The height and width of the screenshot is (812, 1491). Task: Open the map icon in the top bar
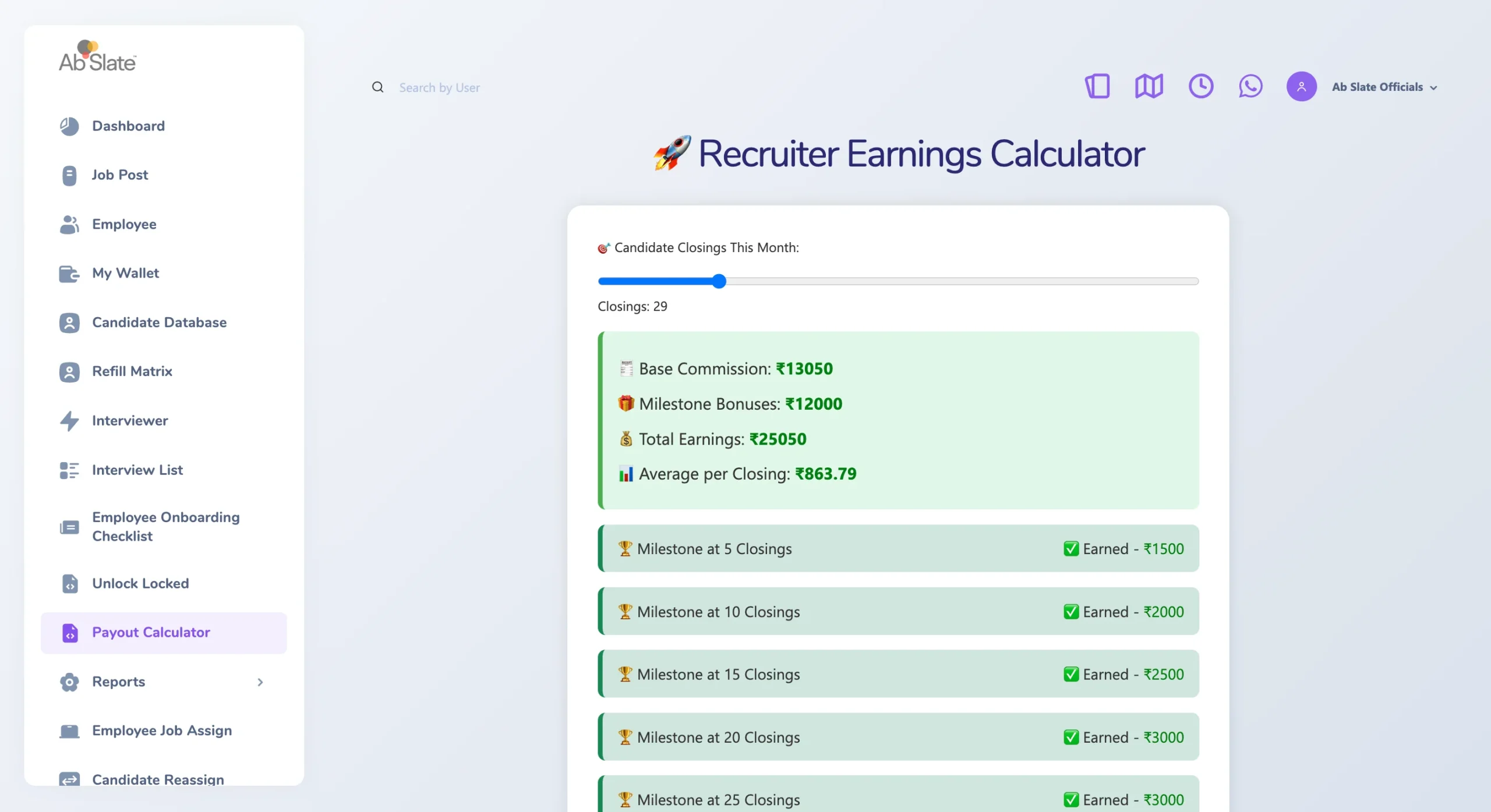1149,87
